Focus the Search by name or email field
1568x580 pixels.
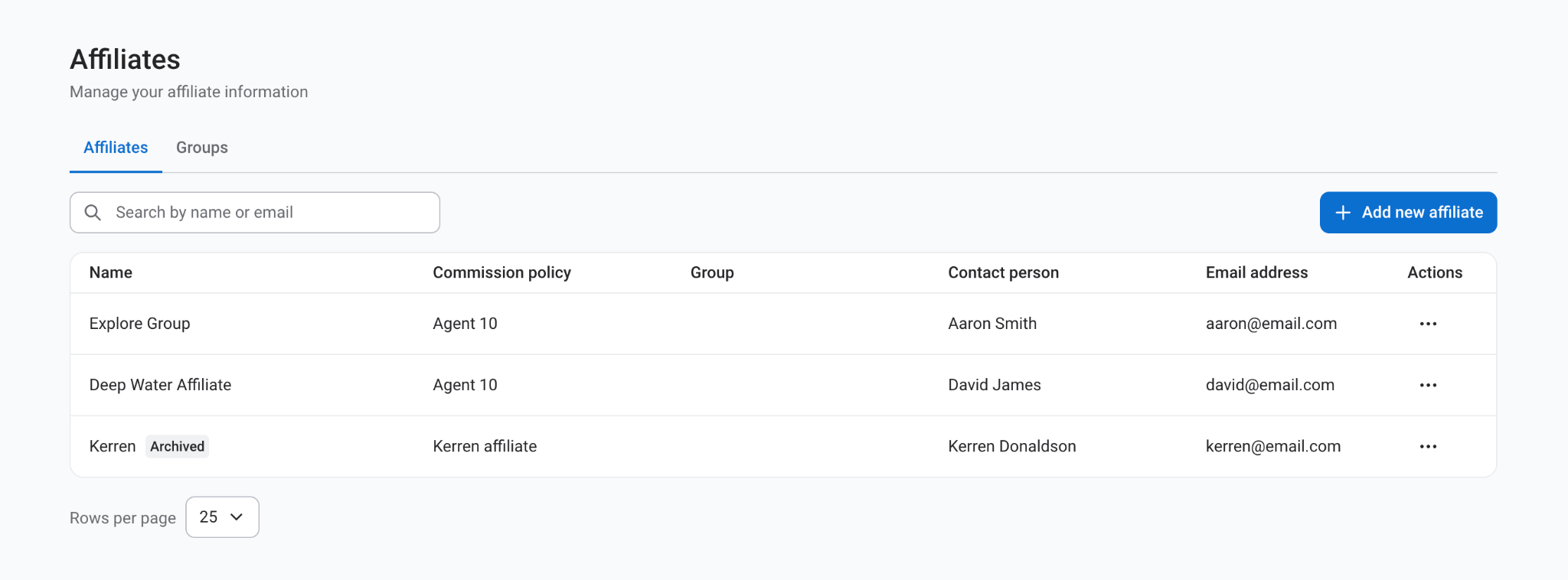268,213
